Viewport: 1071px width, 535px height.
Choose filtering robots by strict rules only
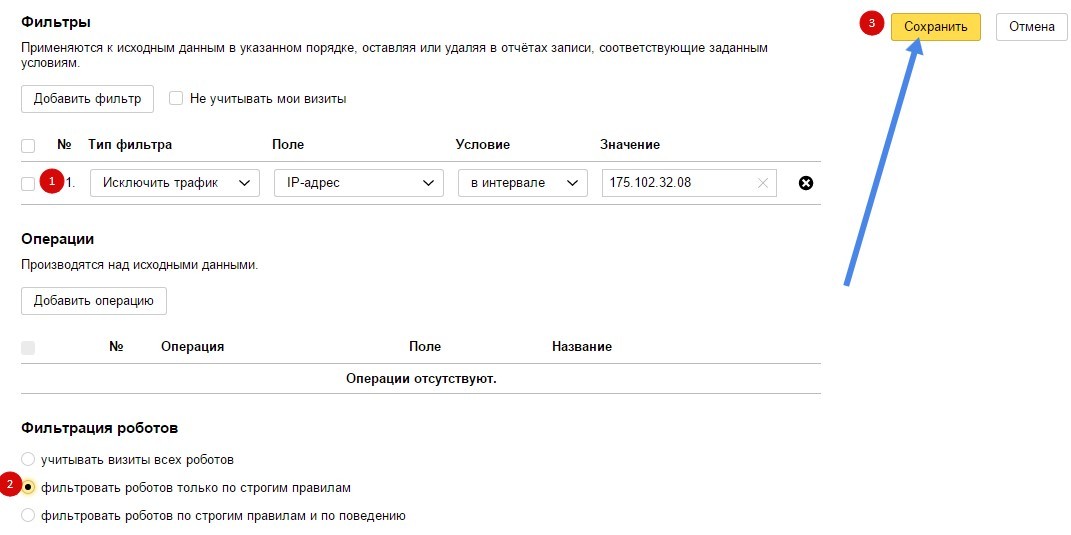click(30, 488)
